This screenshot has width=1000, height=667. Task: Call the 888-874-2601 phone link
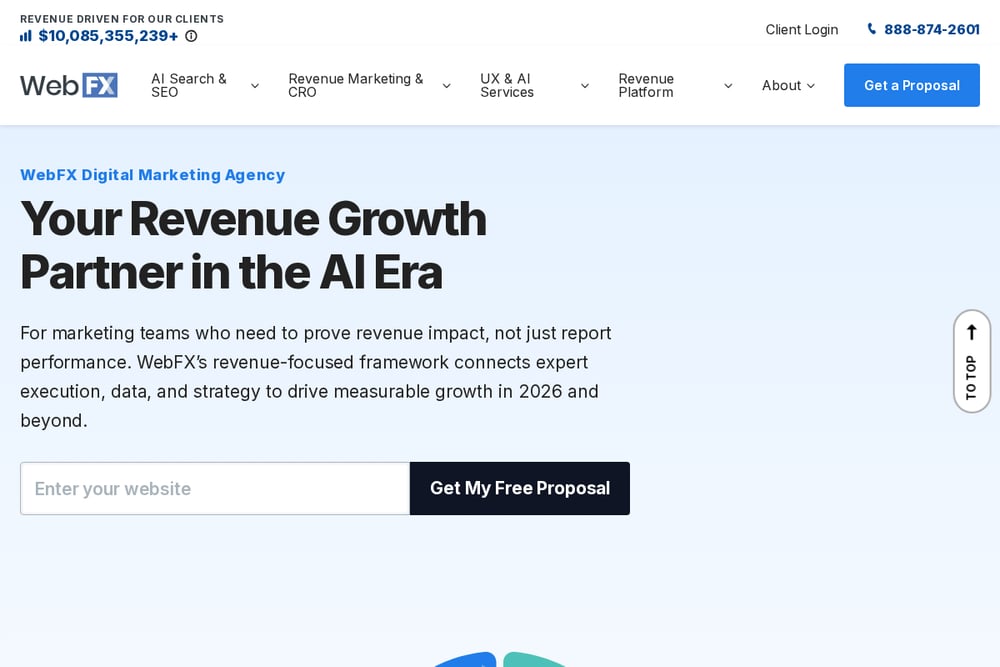[931, 29]
